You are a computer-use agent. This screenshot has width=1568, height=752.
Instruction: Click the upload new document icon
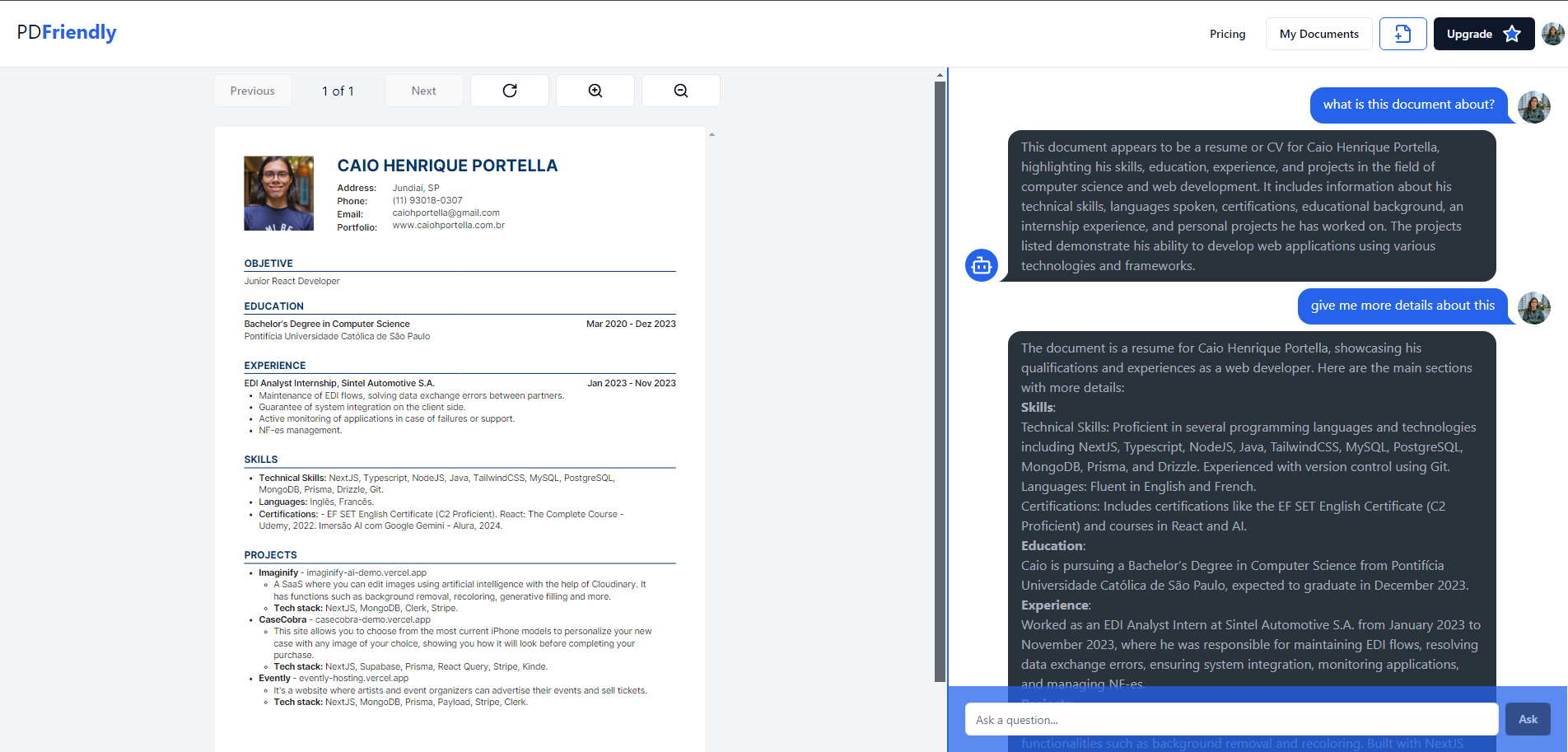(x=1403, y=34)
